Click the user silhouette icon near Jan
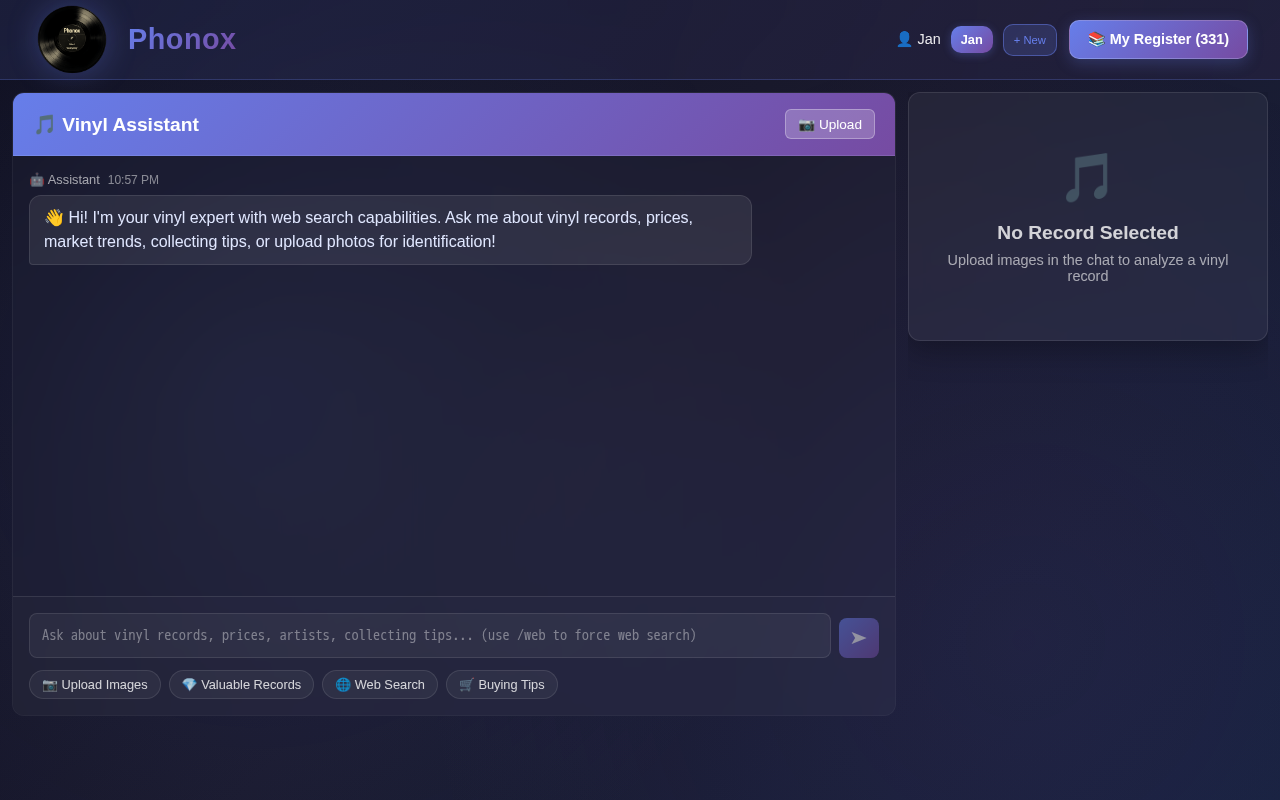The width and height of the screenshot is (1280, 800). point(903,39)
